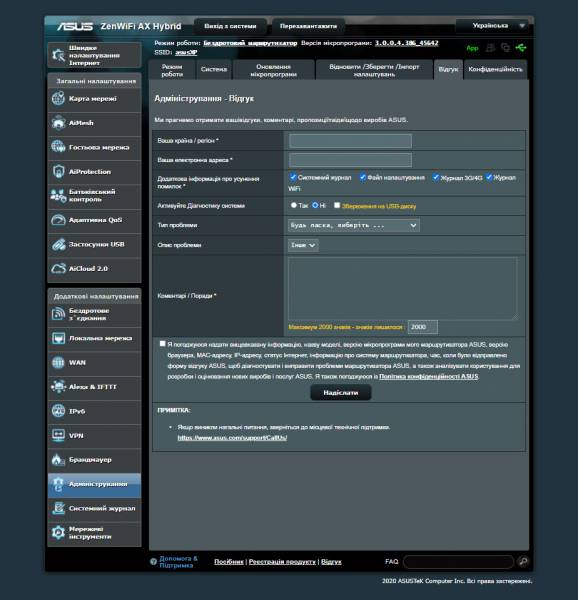The image size is (578, 600).
Task: Click the 'Надіслати' submit button
Action: click(x=341, y=393)
